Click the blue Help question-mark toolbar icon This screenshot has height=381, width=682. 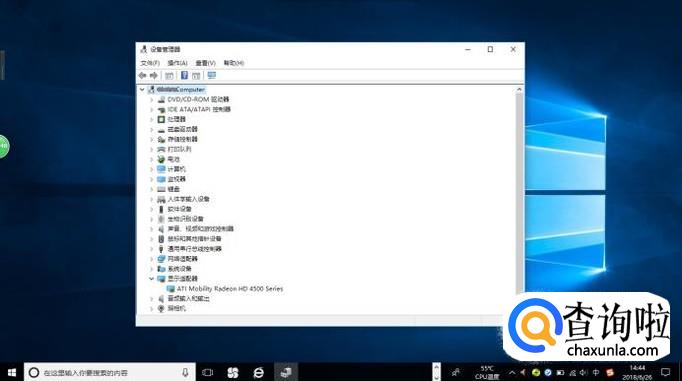(184, 76)
